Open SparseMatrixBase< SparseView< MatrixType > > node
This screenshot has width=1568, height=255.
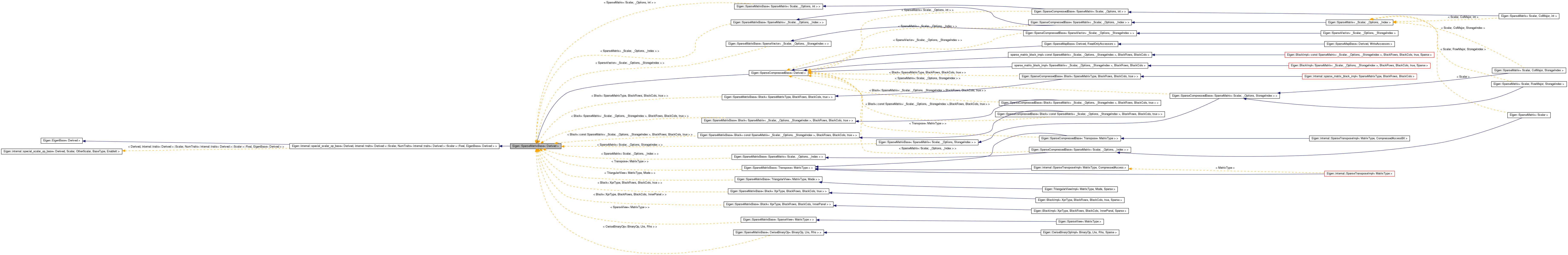pos(778,220)
